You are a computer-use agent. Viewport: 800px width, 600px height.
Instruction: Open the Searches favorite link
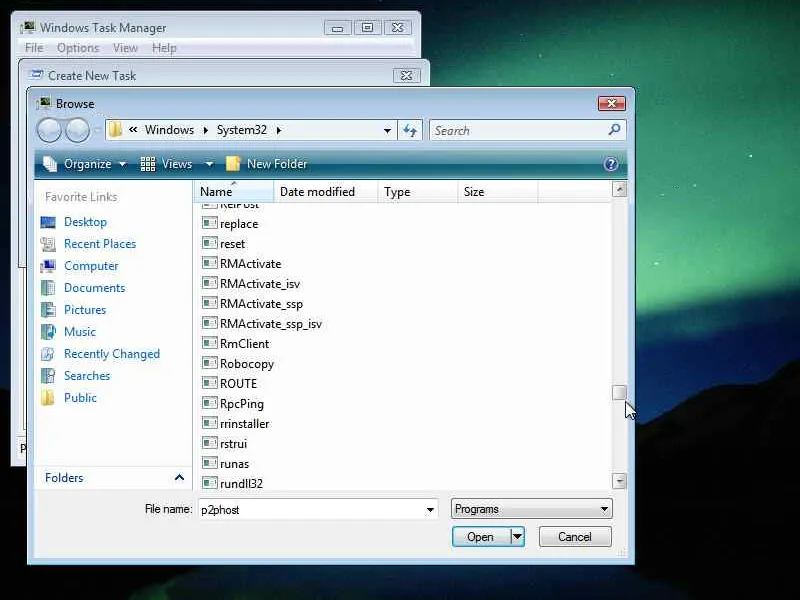[87, 376]
